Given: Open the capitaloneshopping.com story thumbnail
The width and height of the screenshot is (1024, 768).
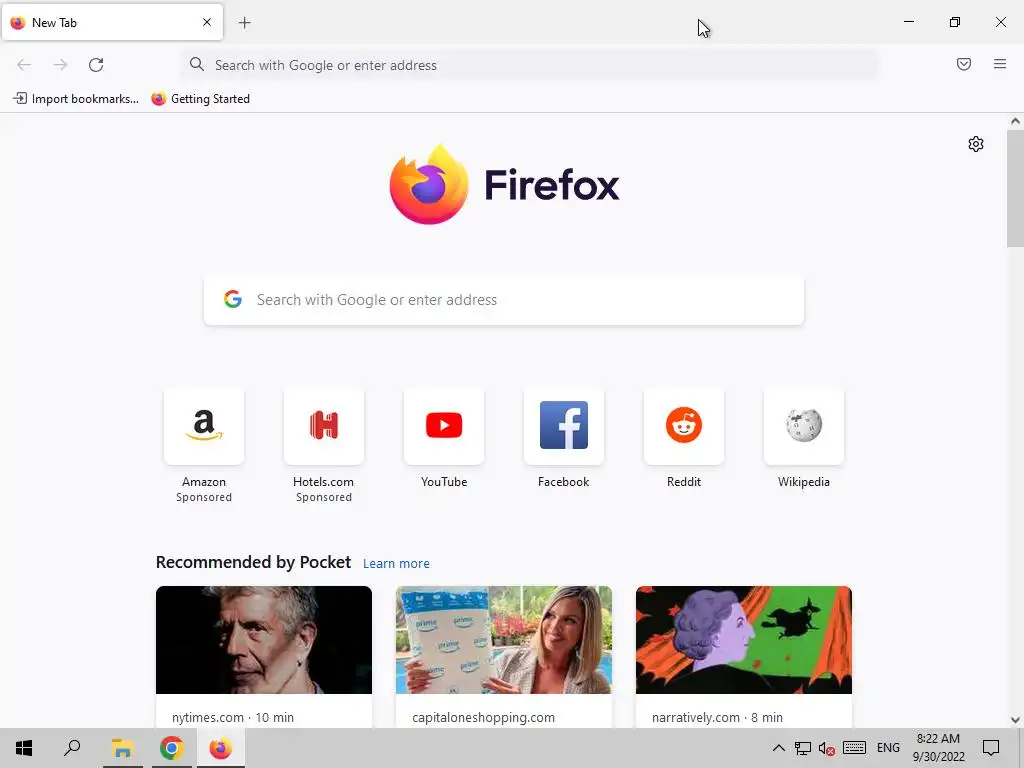Looking at the screenshot, I should (504, 640).
